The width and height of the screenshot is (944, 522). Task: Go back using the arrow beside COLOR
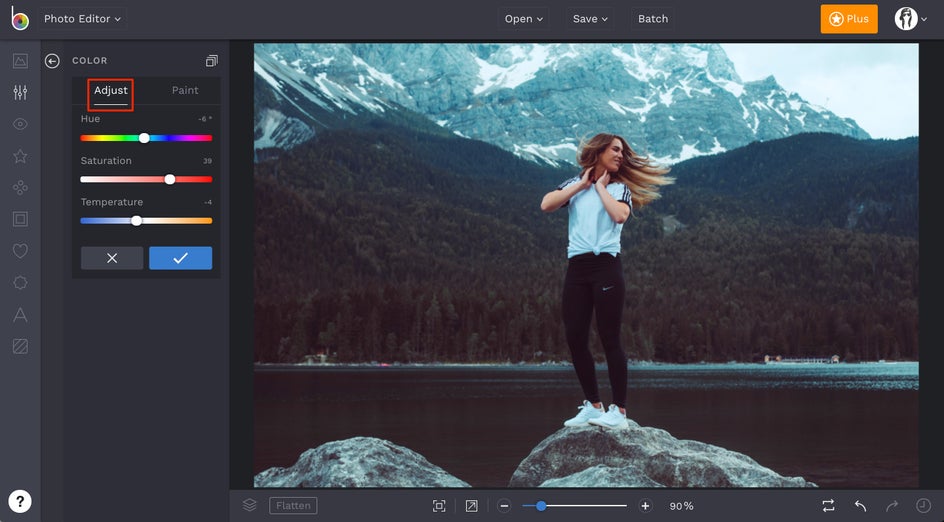[x=52, y=61]
